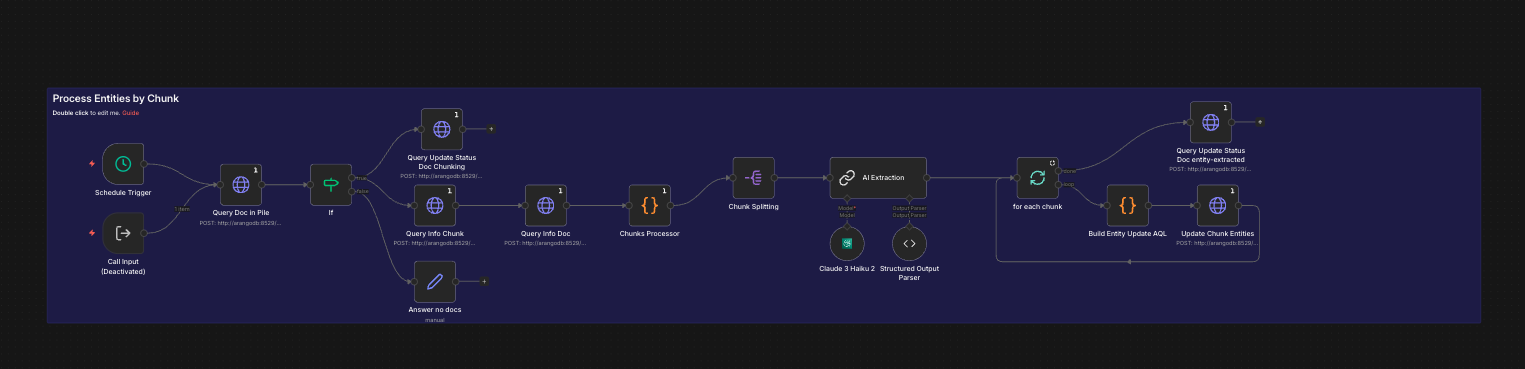Click the 'Build Entity Update AQL' label text
The height and width of the screenshot is (369, 1525).
click(x=1127, y=234)
